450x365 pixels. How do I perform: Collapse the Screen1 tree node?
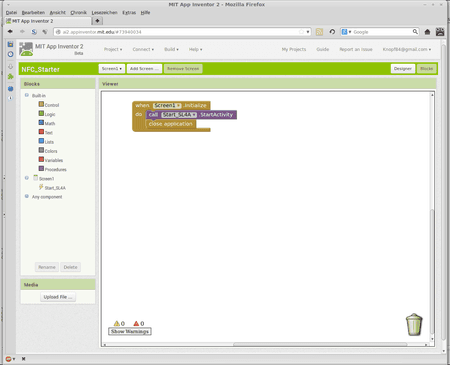coord(27,178)
